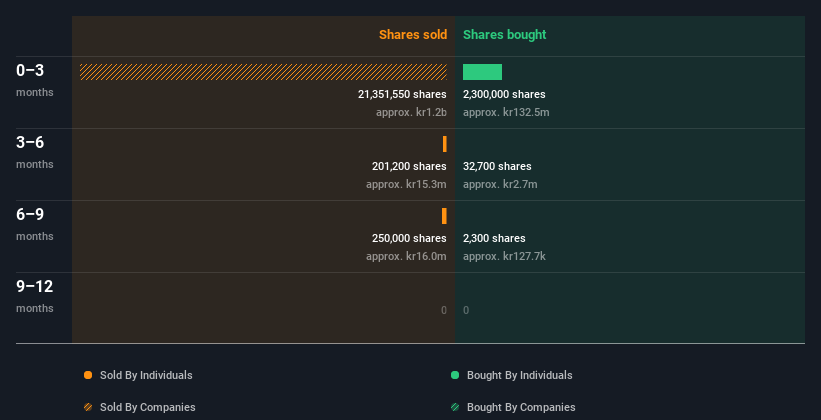Click the Shares bought column header

pos(504,35)
